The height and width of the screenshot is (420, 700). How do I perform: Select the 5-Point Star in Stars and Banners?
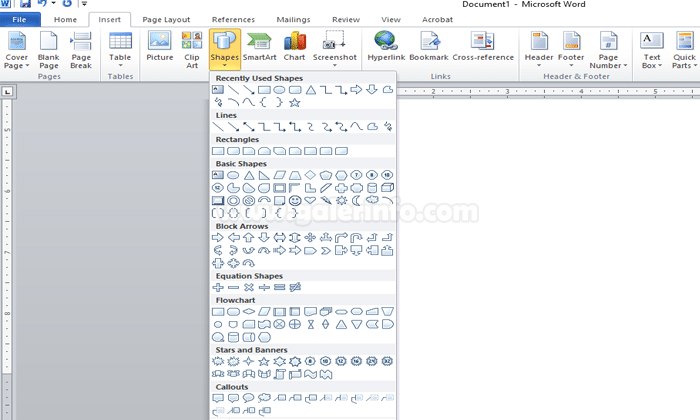point(264,362)
